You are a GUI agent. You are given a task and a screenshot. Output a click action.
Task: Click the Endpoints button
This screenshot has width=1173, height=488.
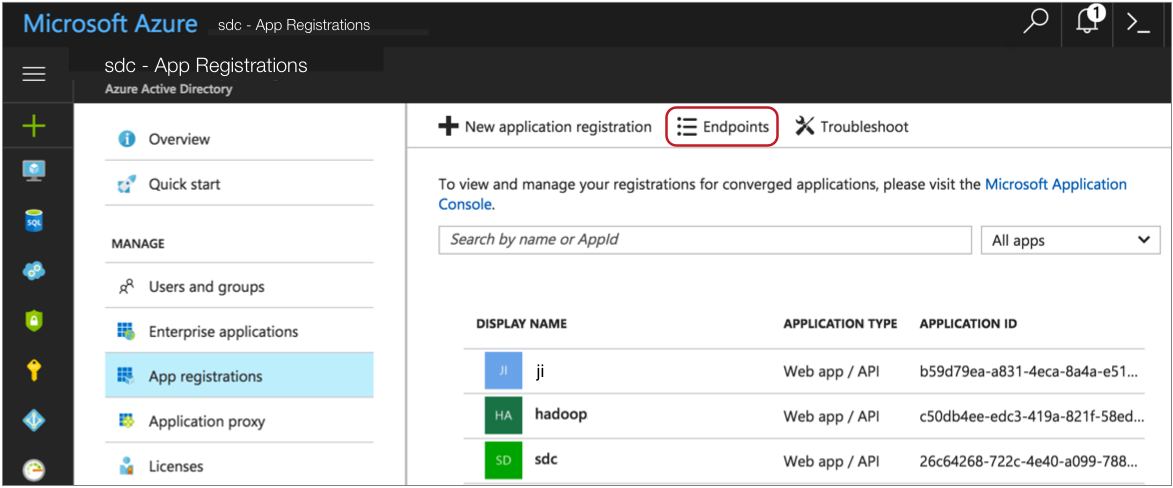click(722, 127)
